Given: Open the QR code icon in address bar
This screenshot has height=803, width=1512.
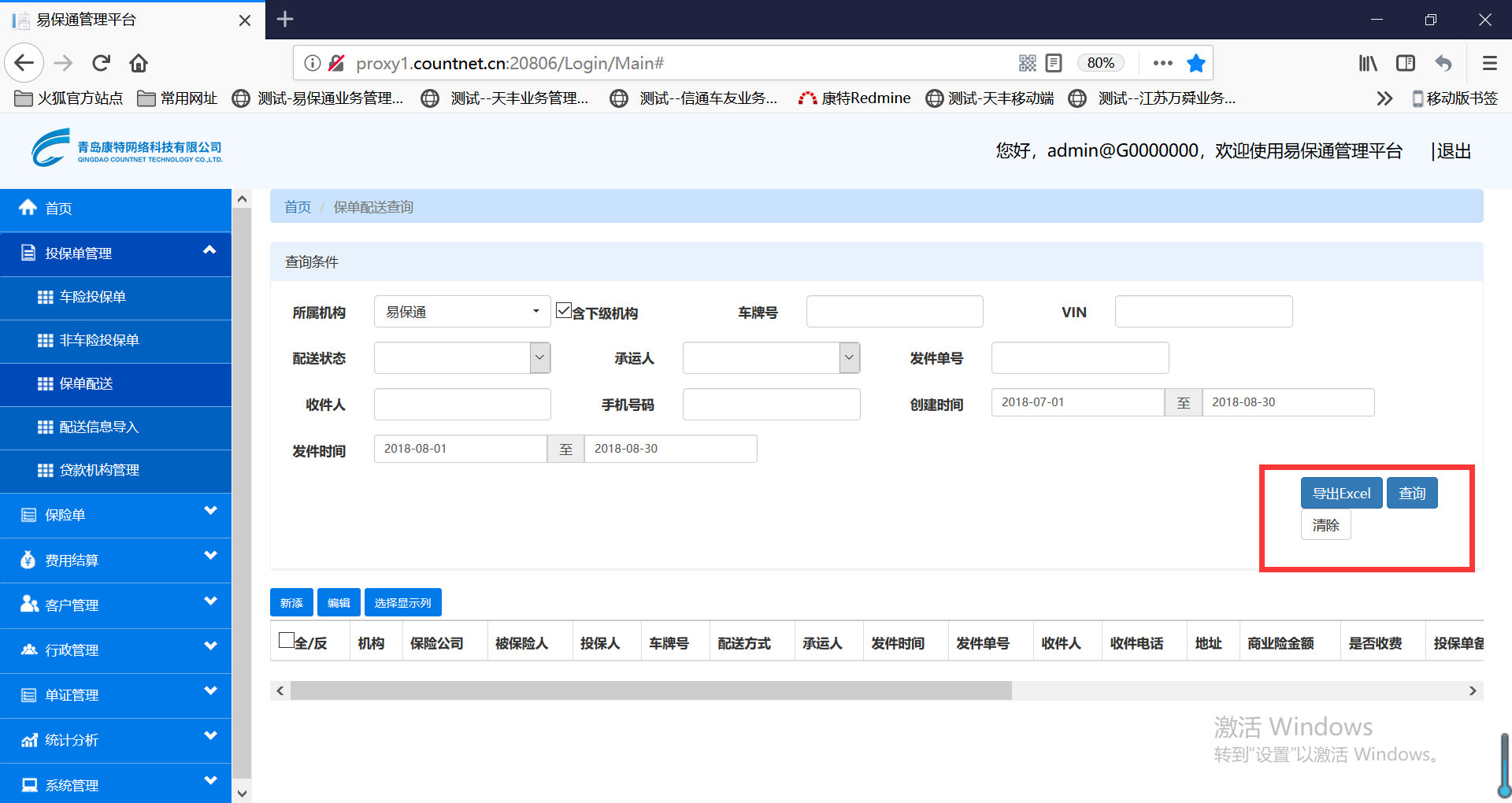Looking at the screenshot, I should coord(1027,63).
